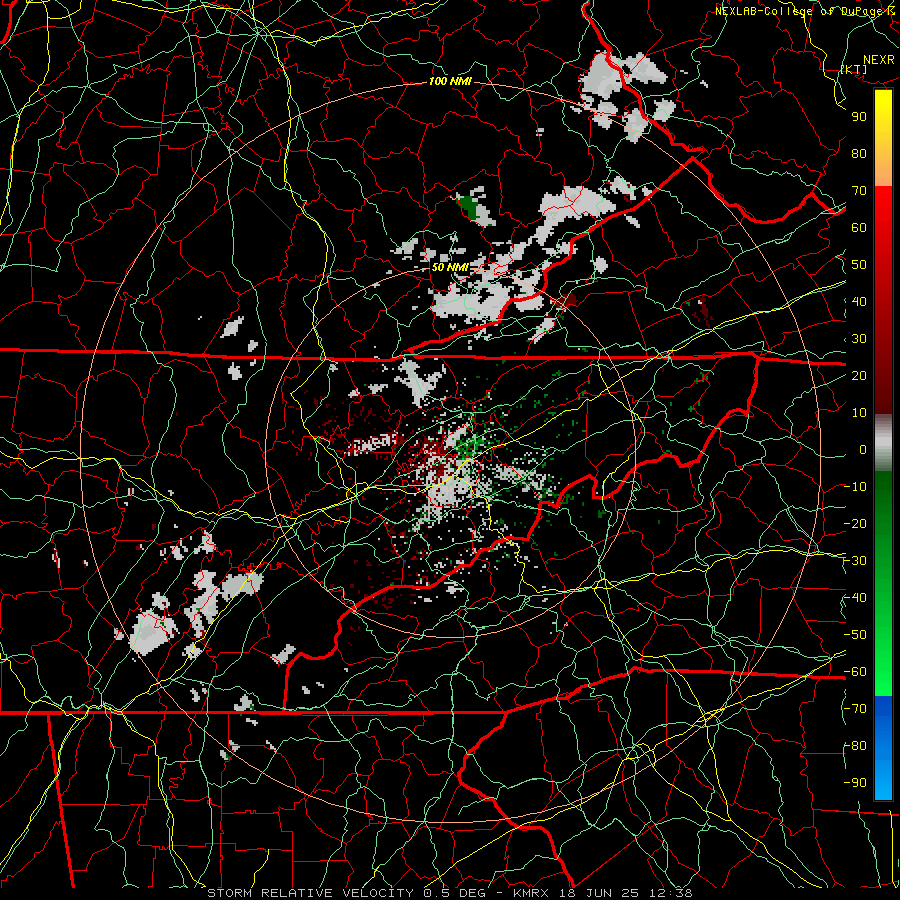Screen dimensions: 900x900
Task: Click the "100 NMI" range ring label
Action: pos(450,82)
